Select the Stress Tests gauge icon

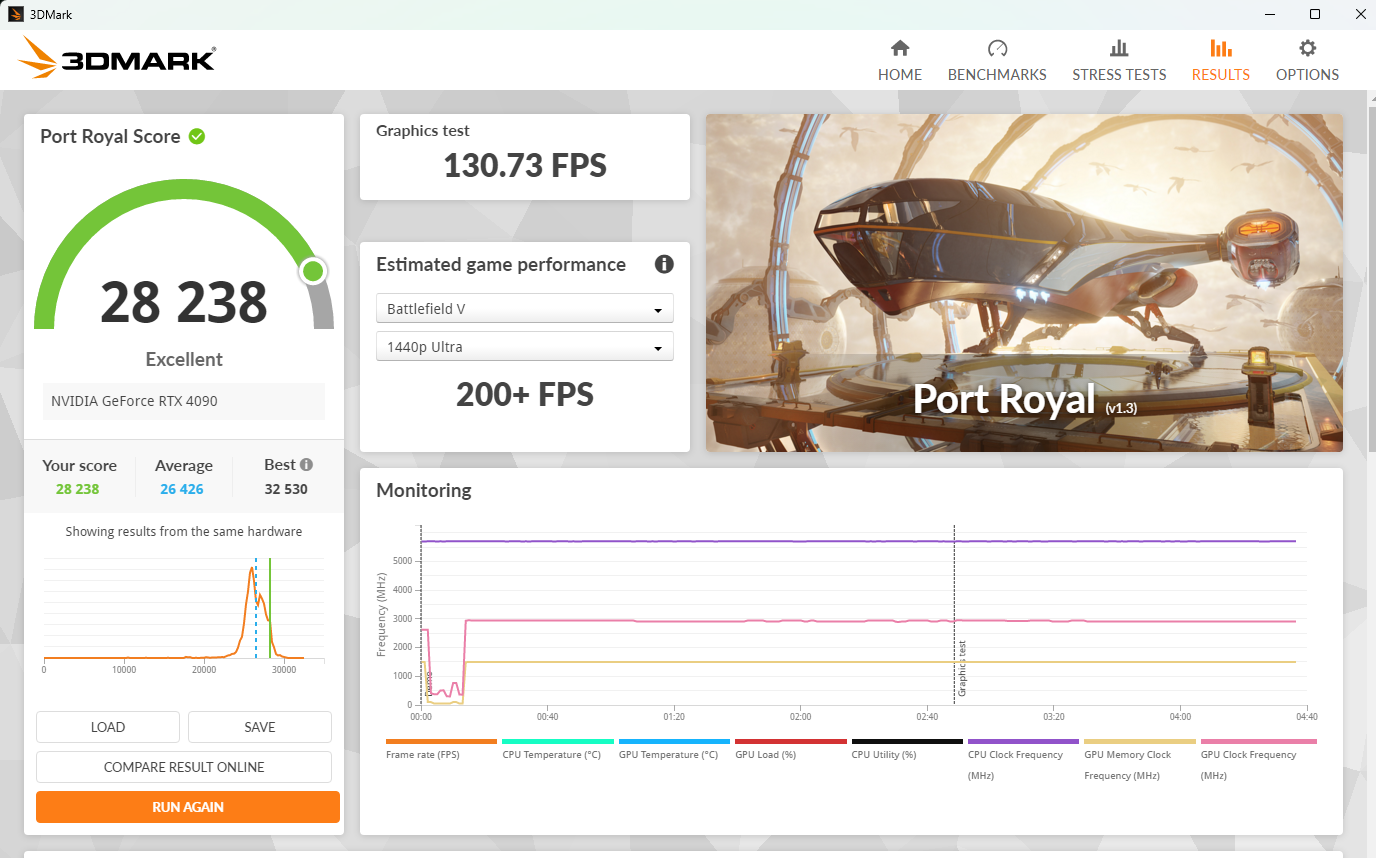click(1119, 46)
